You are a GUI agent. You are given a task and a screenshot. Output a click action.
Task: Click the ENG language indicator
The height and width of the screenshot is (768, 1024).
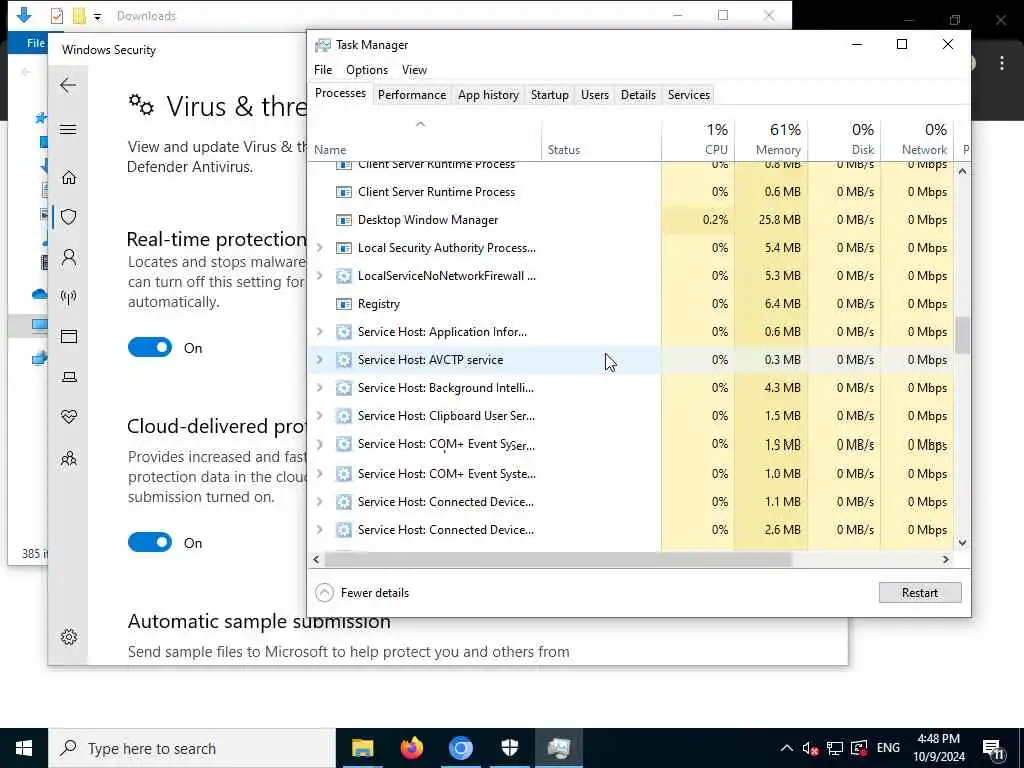coord(888,748)
